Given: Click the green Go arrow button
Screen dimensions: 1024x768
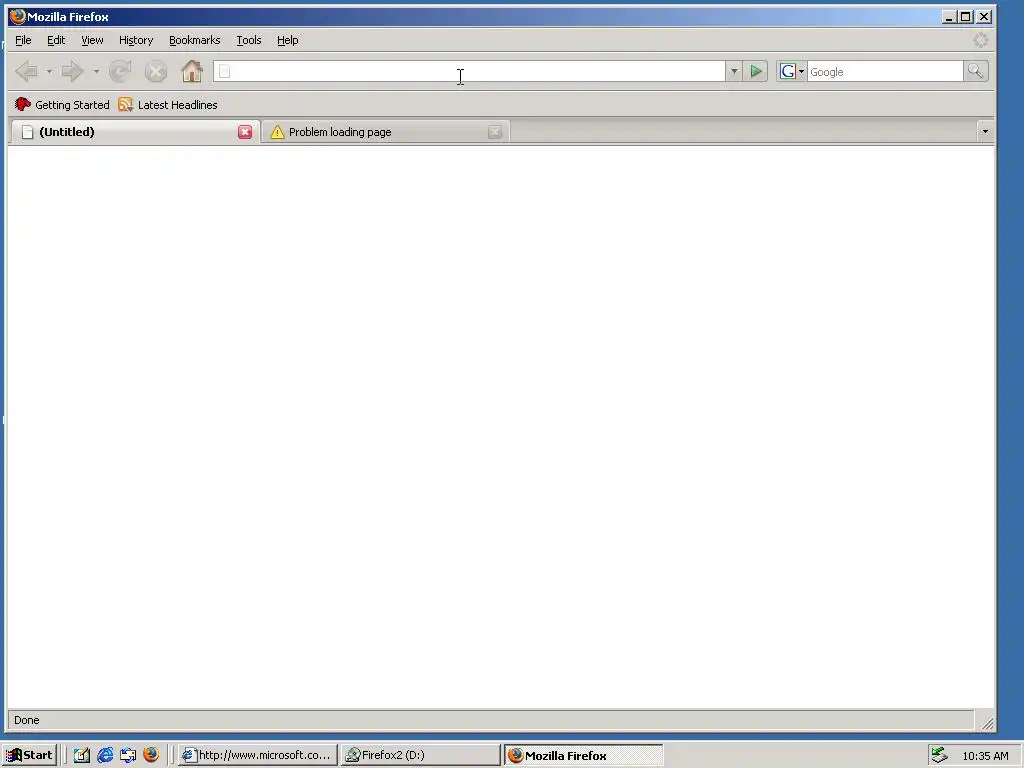Looking at the screenshot, I should (x=756, y=71).
